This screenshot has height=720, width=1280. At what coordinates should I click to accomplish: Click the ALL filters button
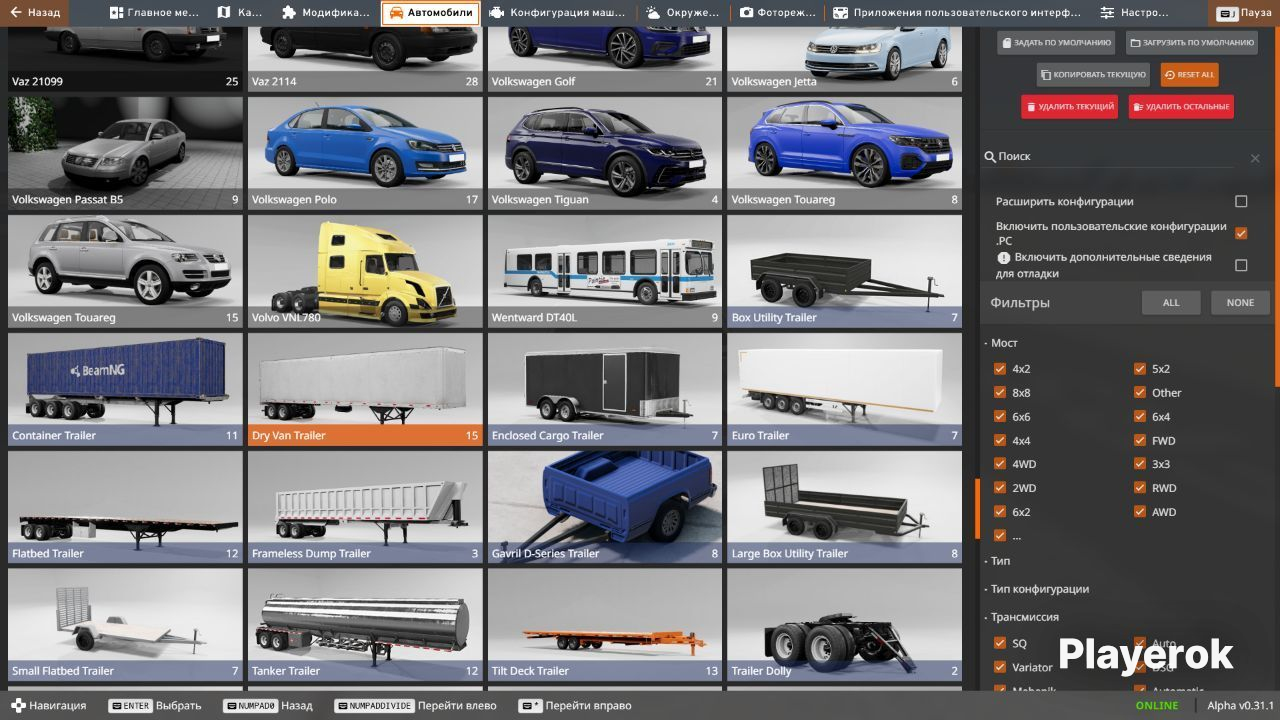click(1171, 303)
